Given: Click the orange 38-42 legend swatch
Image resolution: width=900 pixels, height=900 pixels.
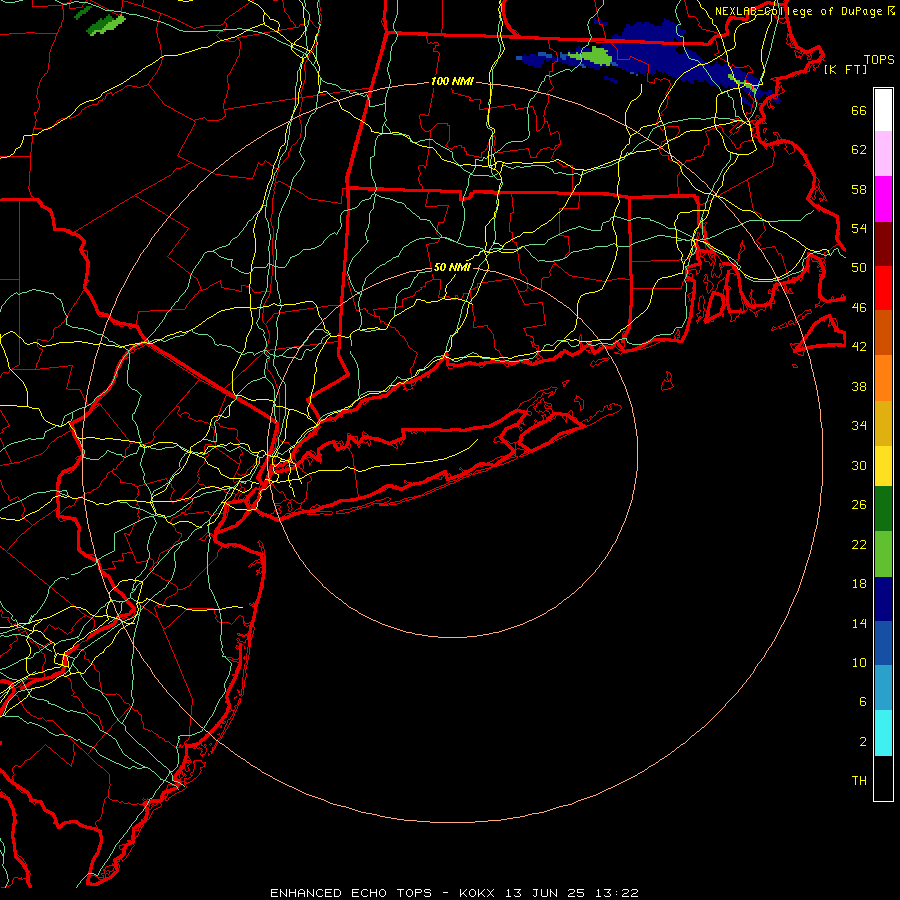Looking at the screenshot, I should 883,378.
